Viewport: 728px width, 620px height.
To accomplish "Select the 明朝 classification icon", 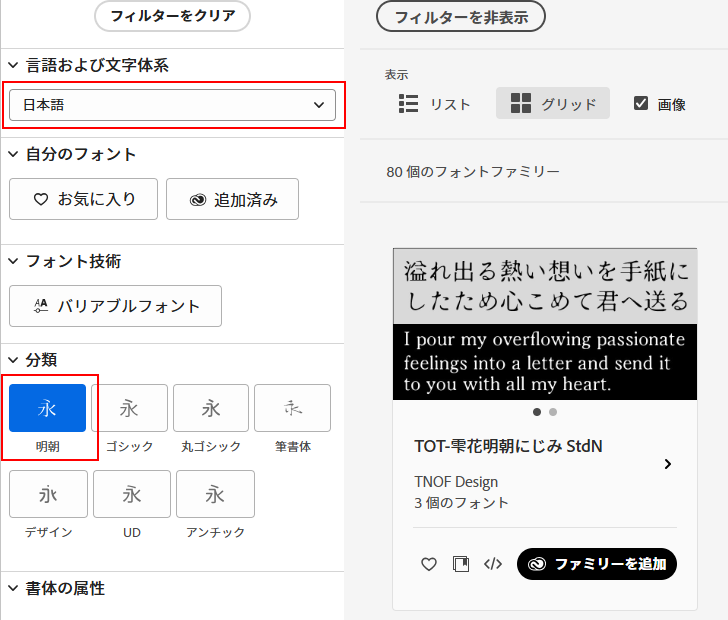I will tap(47, 408).
